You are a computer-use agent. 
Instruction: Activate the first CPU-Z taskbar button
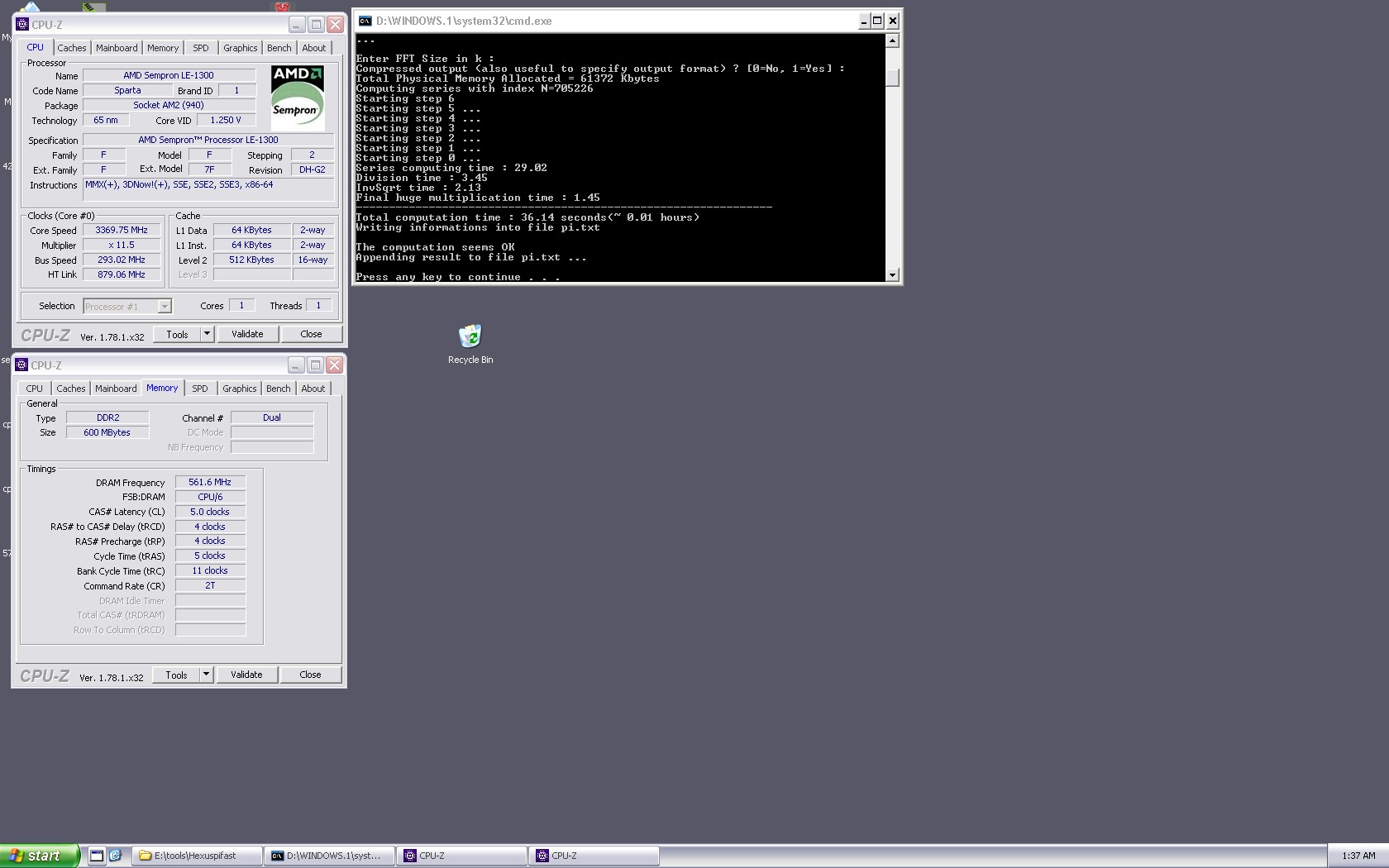coord(462,856)
